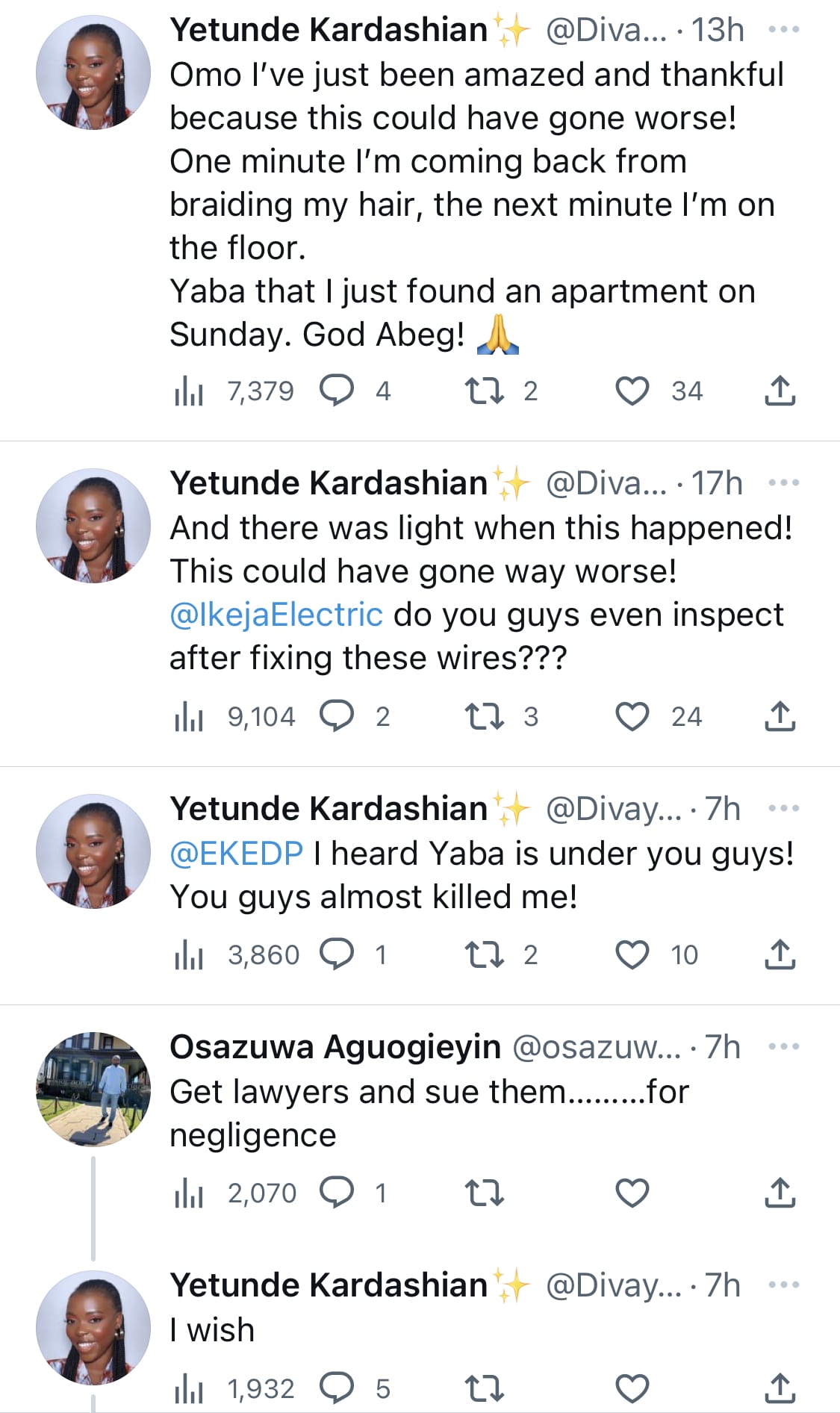This screenshot has height=1413, width=840.
Task: Share the 'Get lawyers and sue them' tweet
Action: 780,1193
